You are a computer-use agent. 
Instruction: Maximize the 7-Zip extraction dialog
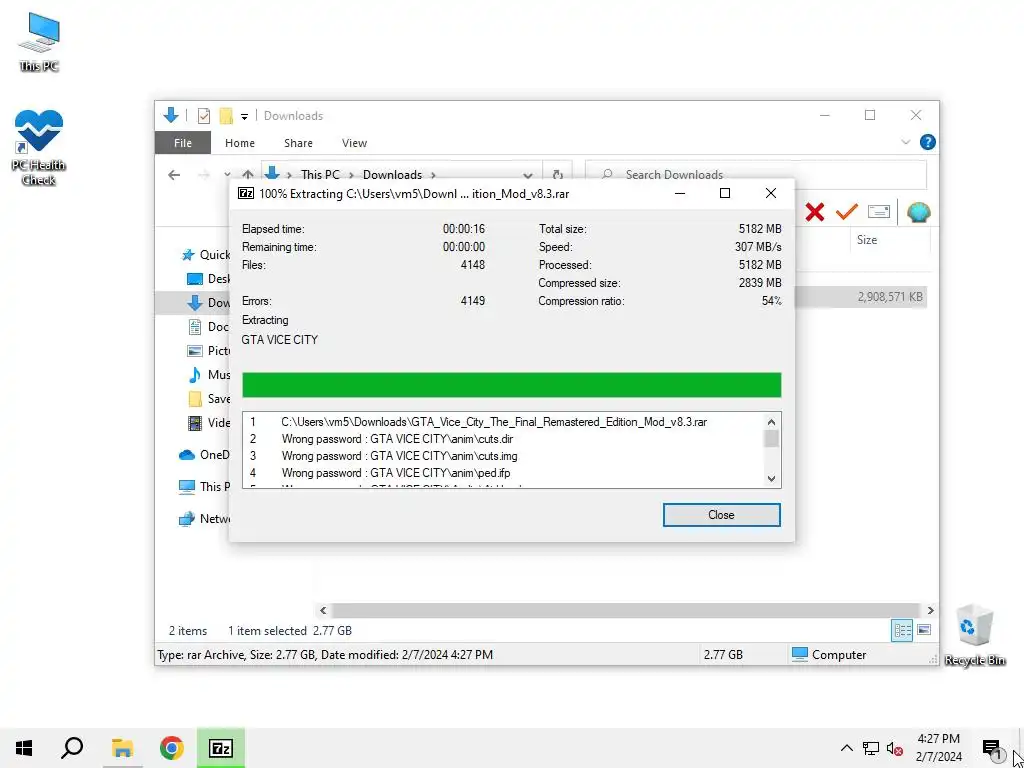pos(724,193)
